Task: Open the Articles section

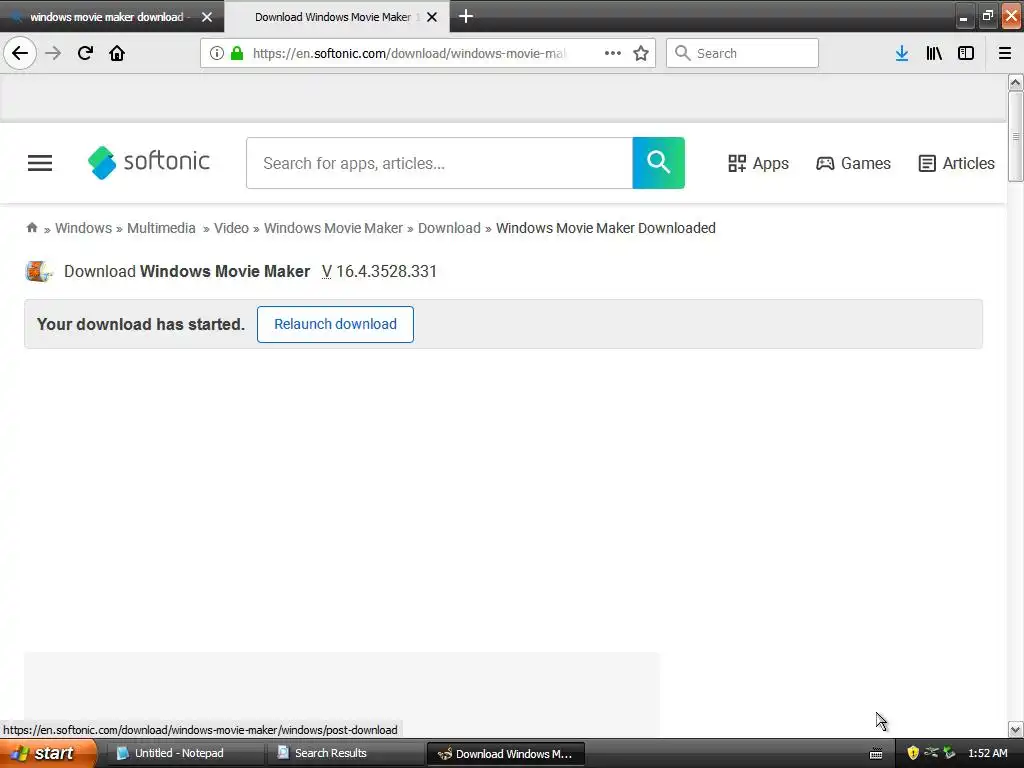Action: coord(956,163)
